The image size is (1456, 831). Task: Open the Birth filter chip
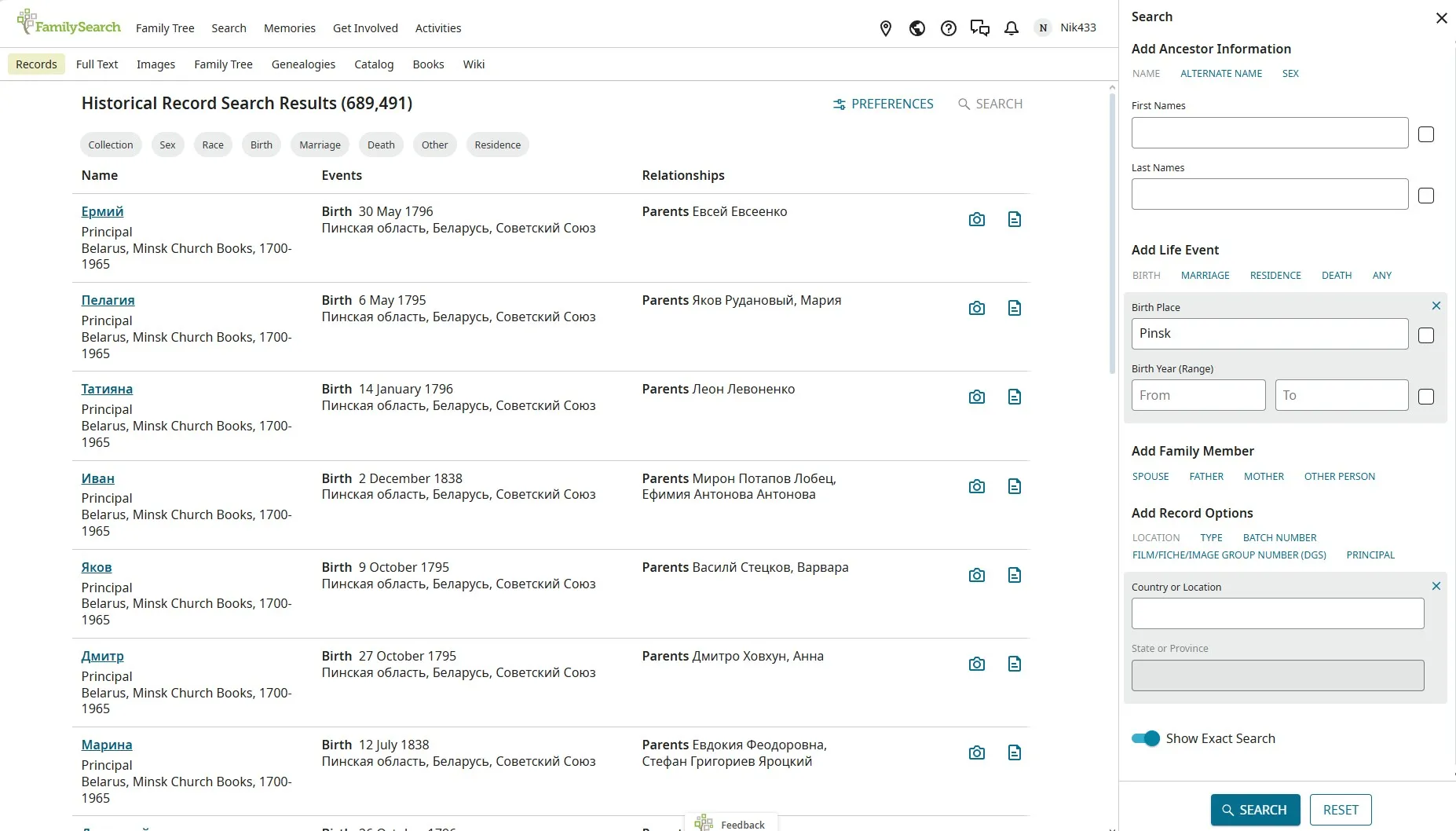click(x=262, y=145)
